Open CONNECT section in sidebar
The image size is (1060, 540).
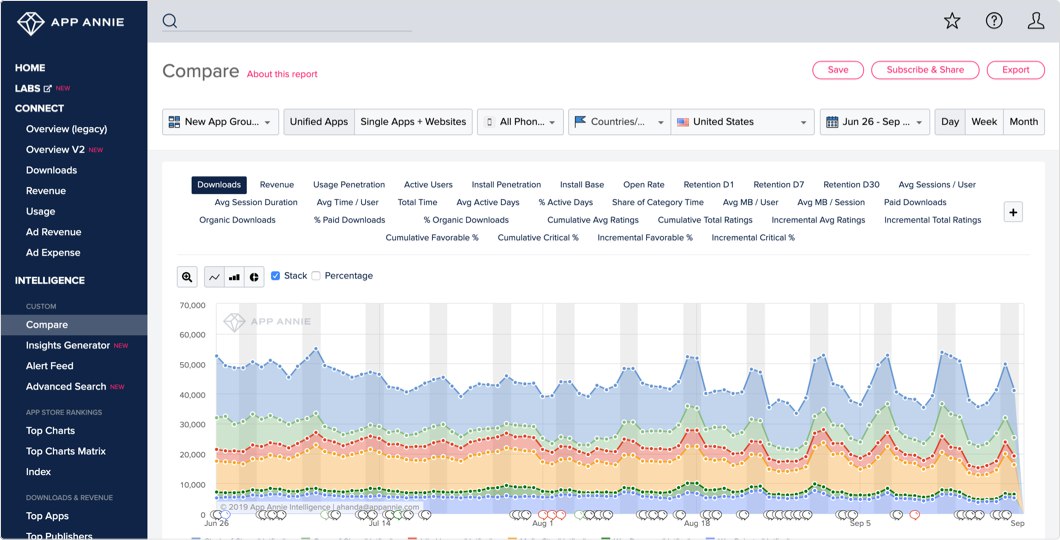point(39,108)
